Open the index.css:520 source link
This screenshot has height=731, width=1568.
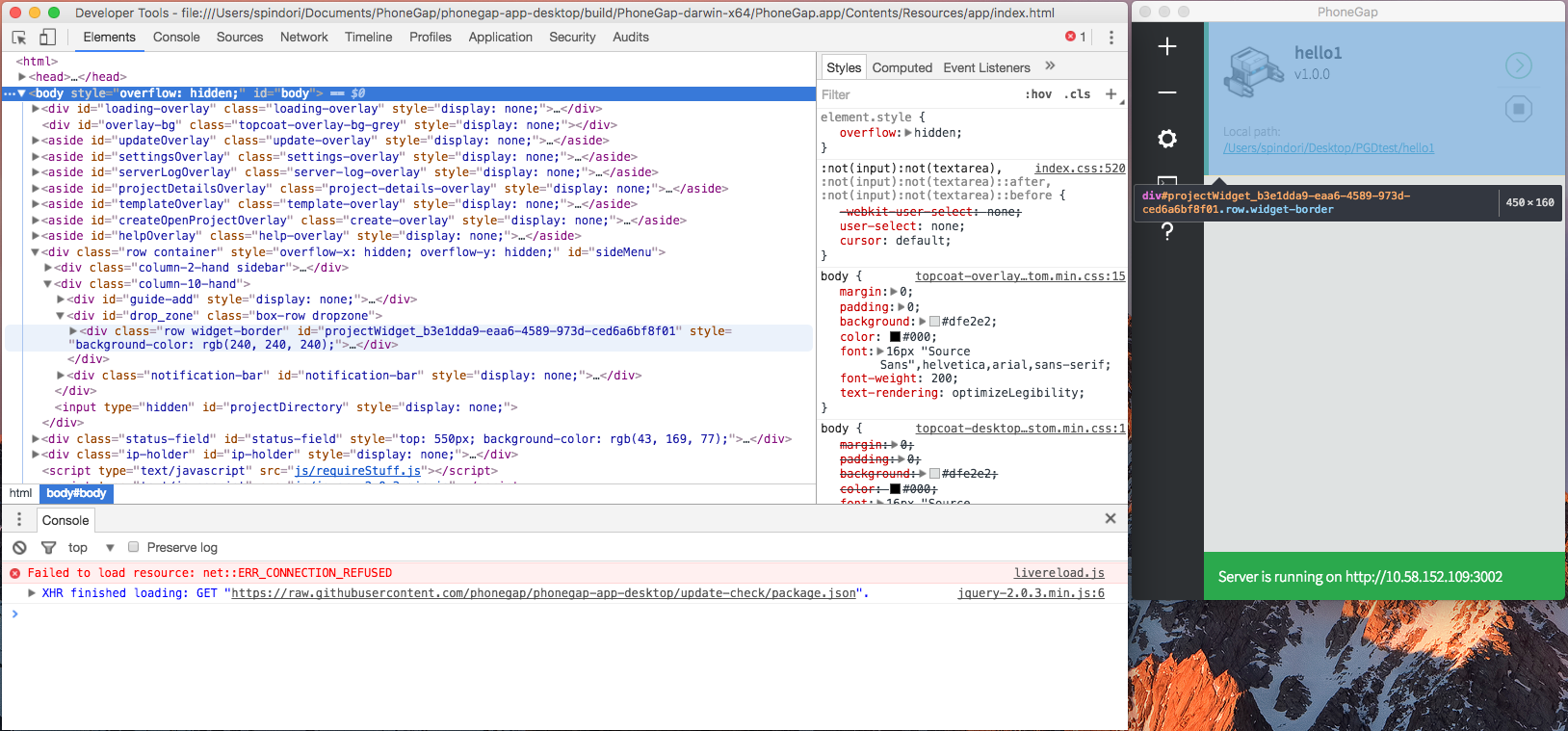click(1080, 169)
